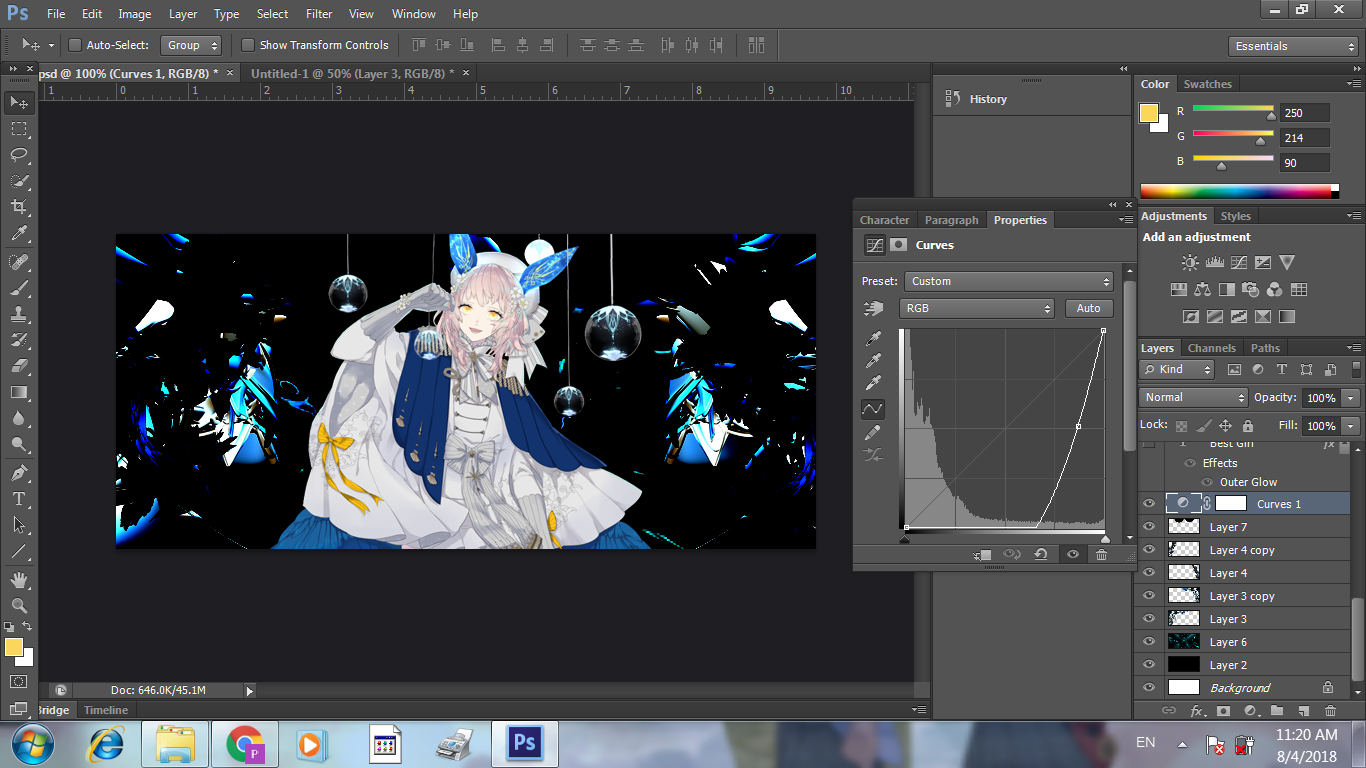Enable the Auto-Select checkbox

(x=75, y=45)
